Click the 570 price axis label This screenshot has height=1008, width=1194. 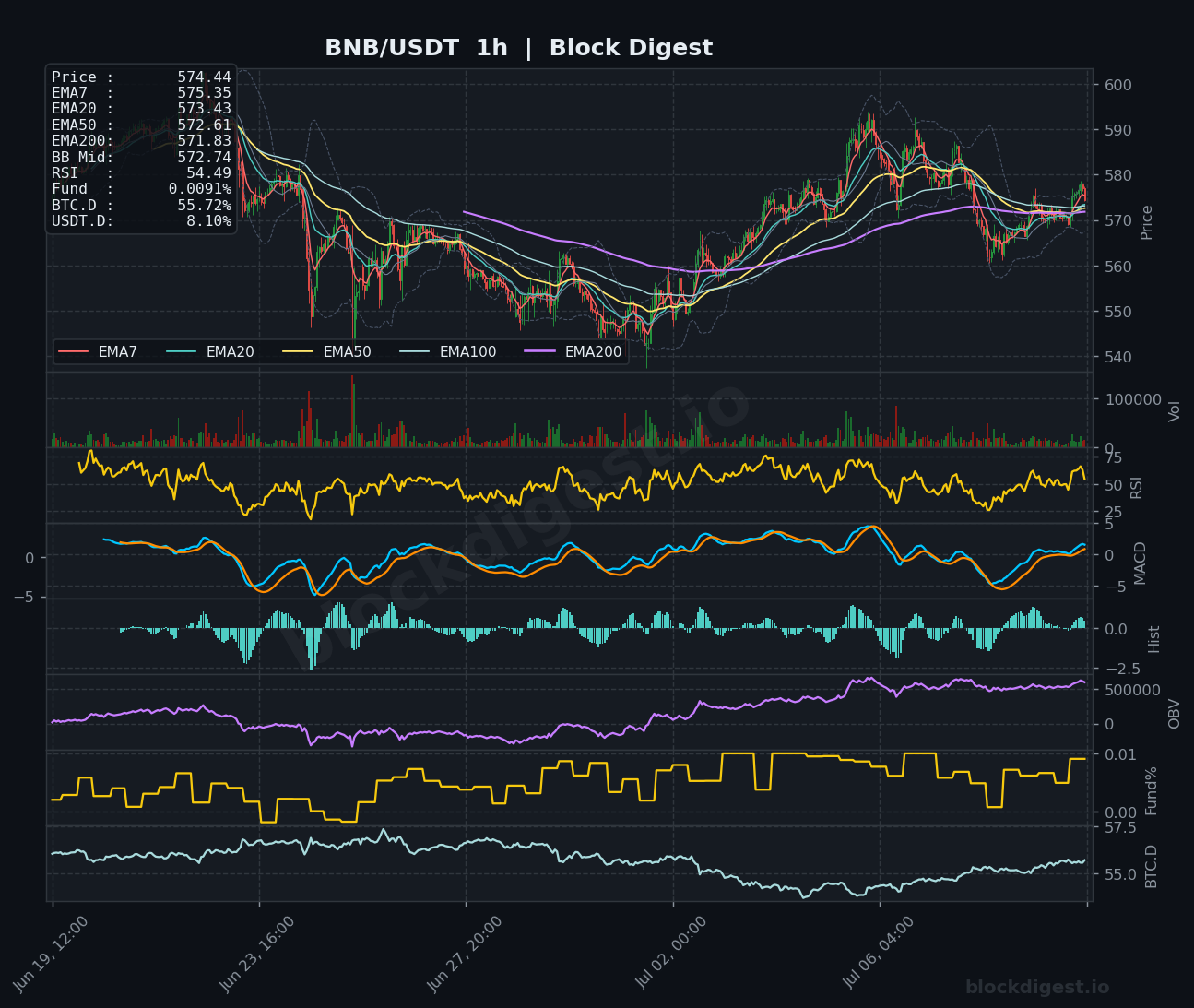click(x=1119, y=221)
